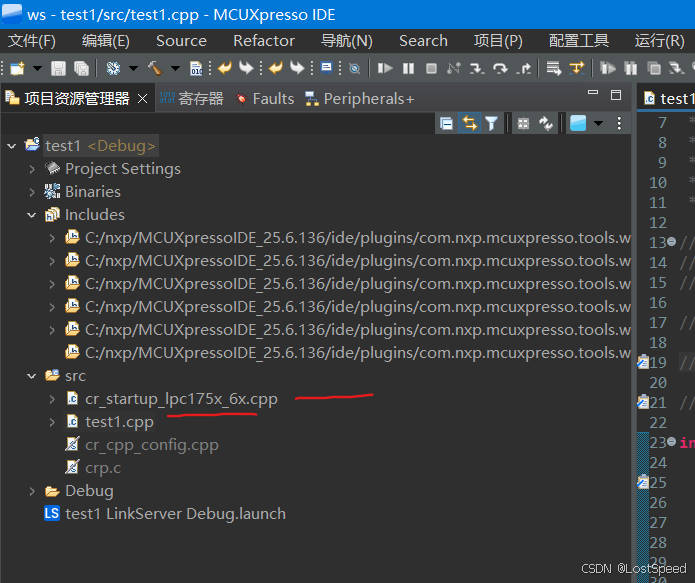This screenshot has width=695, height=583.
Task: Collapse the src folder node
Action: [x=31, y=376]
